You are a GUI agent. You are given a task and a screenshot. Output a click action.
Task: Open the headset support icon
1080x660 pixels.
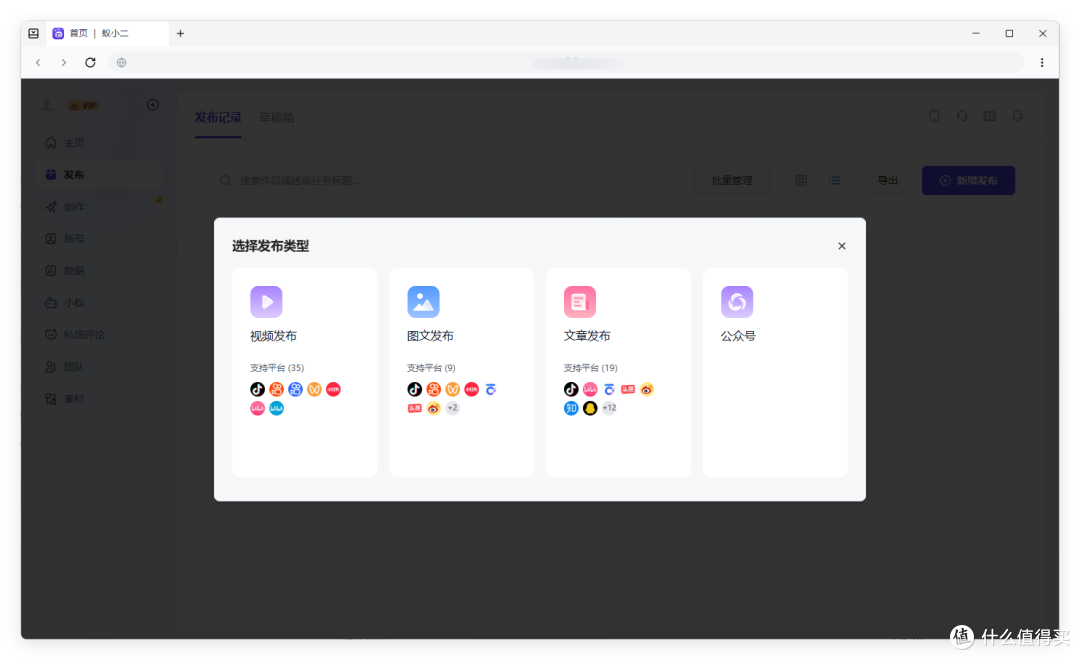click(x=962, y=116)
